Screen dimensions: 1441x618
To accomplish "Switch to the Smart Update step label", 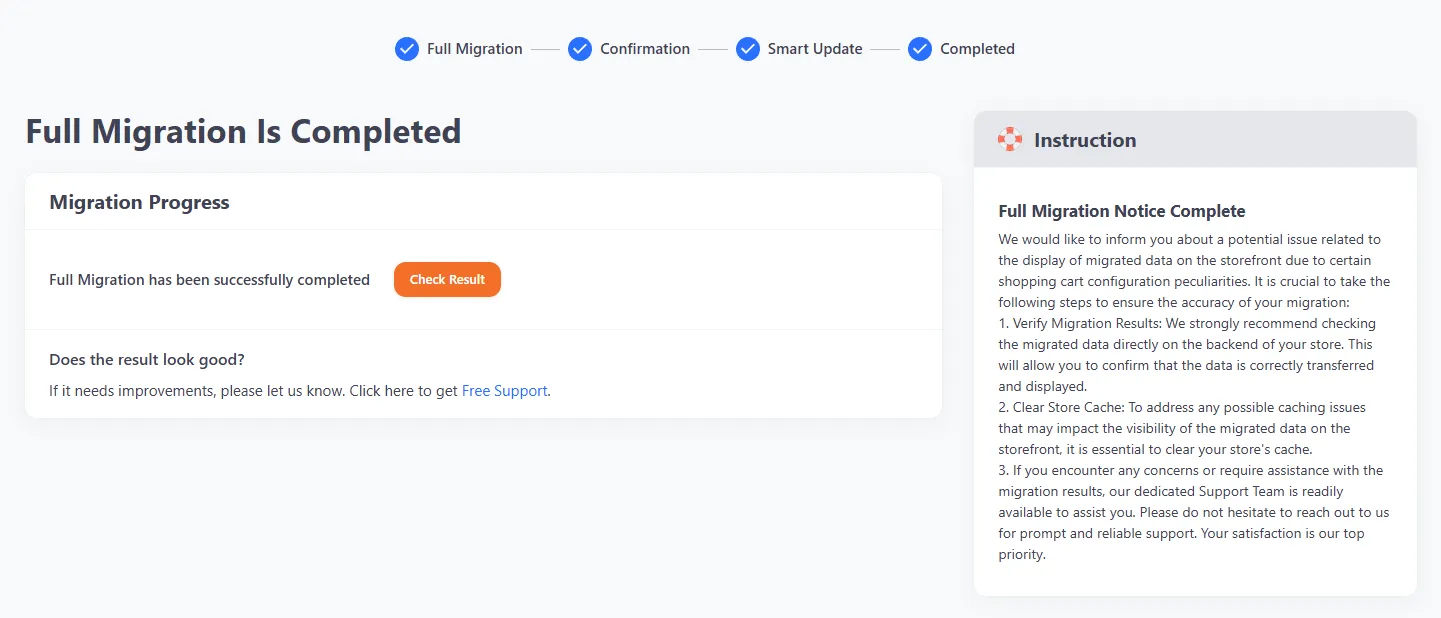I will 814,48.
